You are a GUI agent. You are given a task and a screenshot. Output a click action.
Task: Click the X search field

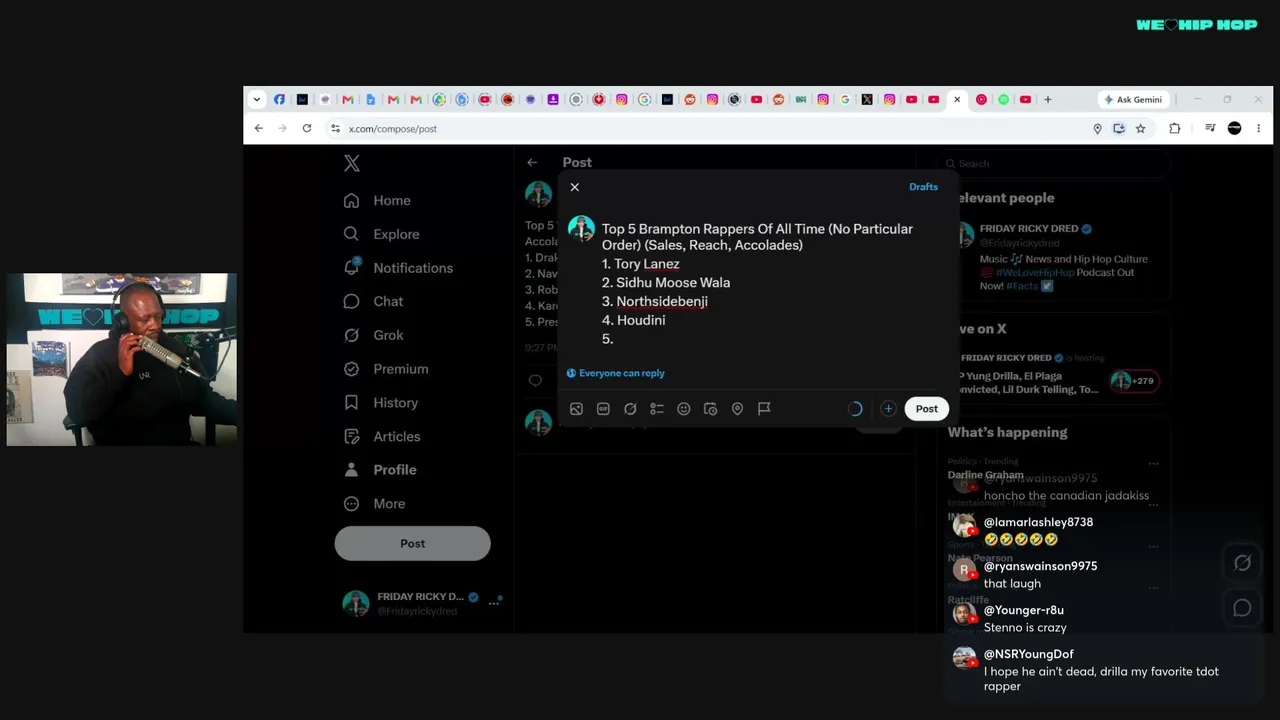pyautogui.click(x=1058, y=164)
